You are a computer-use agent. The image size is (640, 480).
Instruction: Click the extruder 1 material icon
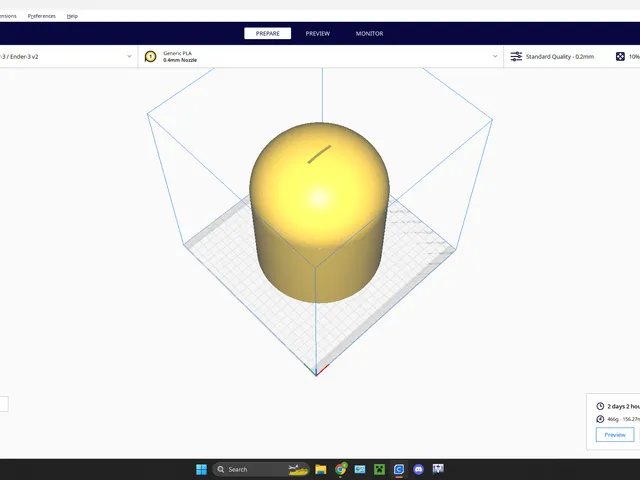pos(151,56)
